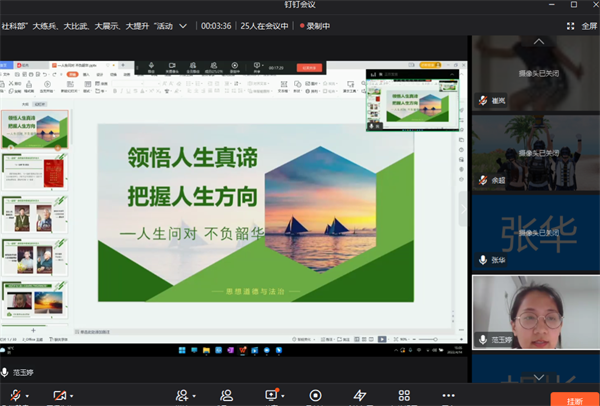This screenshot has width=600, height=406.
Task: Click the muted mic icon next to 崔岚
Action: pos(483,101)
